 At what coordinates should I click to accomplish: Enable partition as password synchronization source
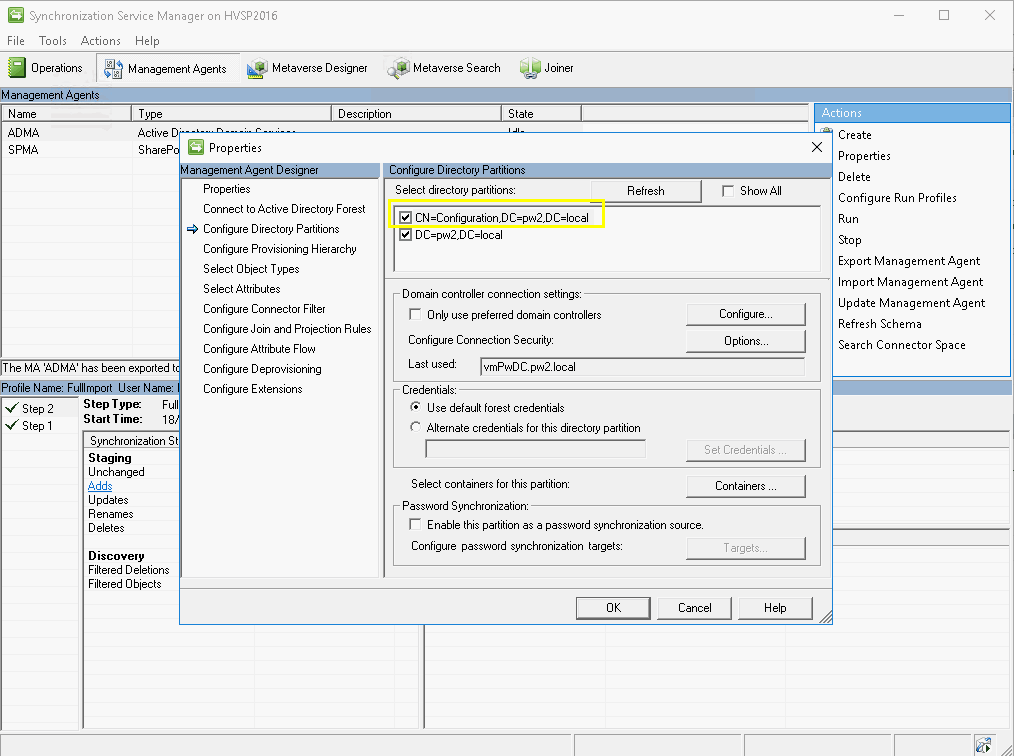pos(415,524)
